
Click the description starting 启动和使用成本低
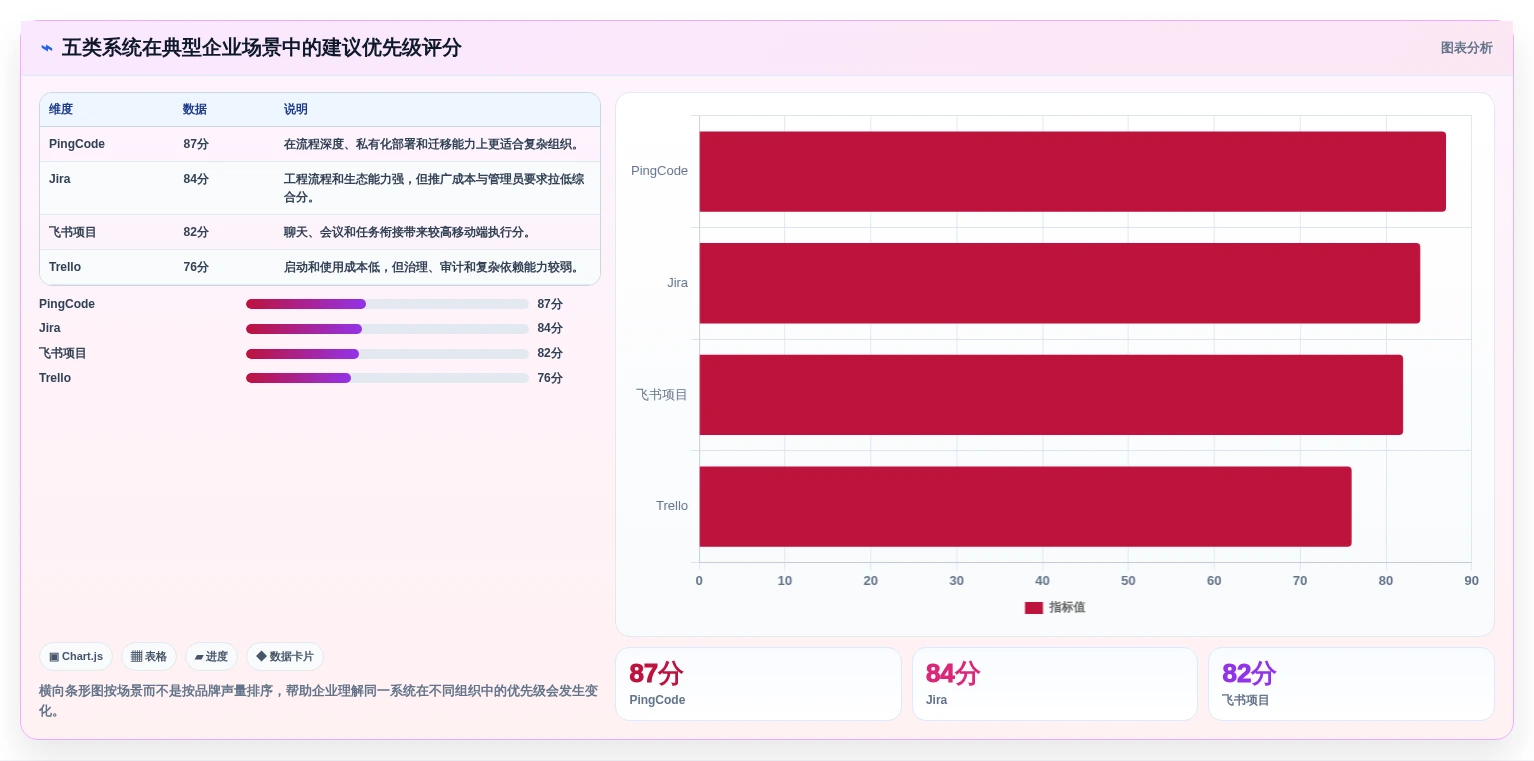[x=434, y=267]
